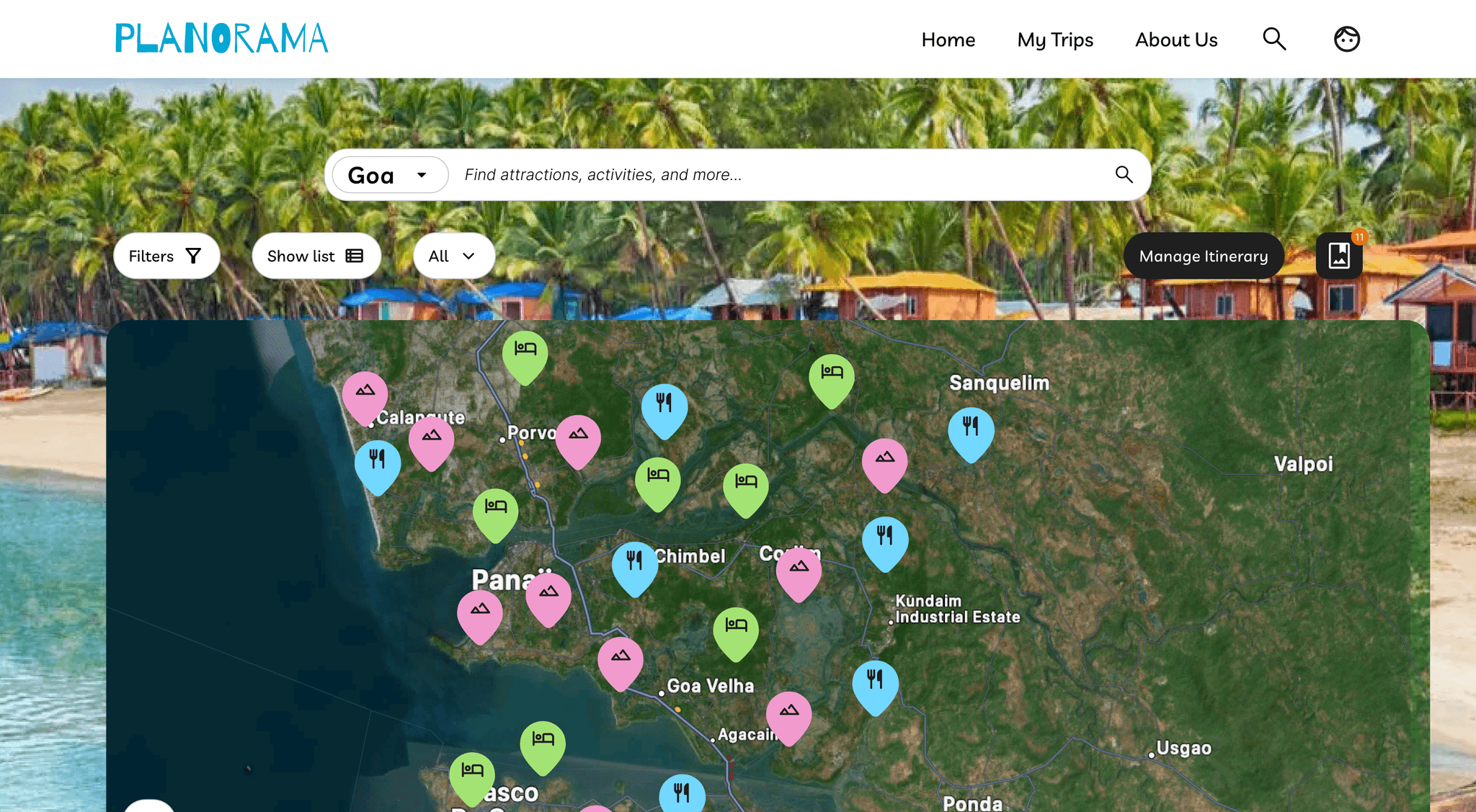The image size is (1476, 812).
Task: Open the All category dropdown
Action: coord(453,256)
